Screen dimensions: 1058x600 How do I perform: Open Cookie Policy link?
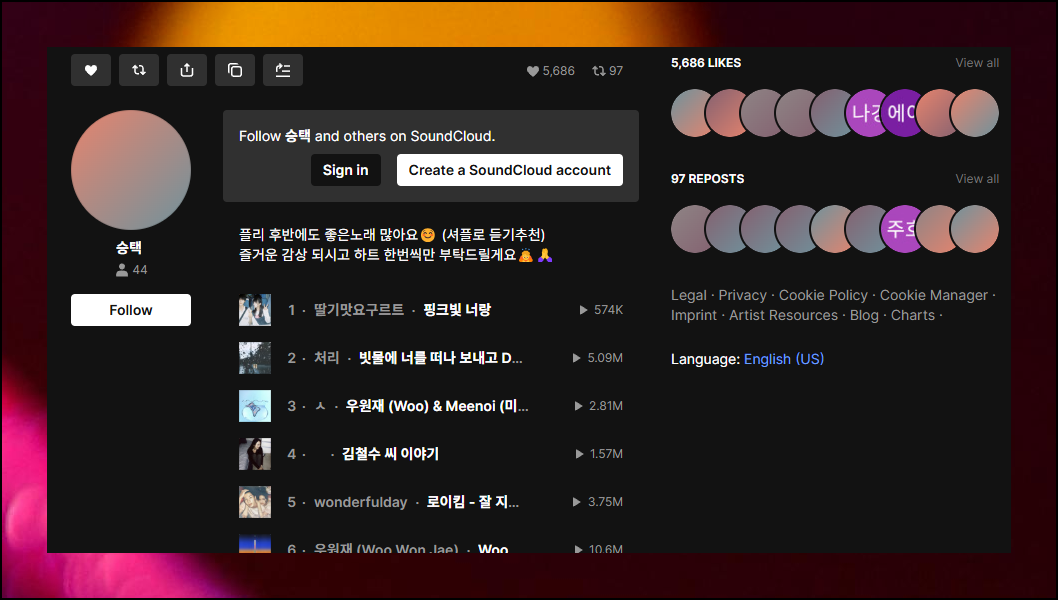823,295
